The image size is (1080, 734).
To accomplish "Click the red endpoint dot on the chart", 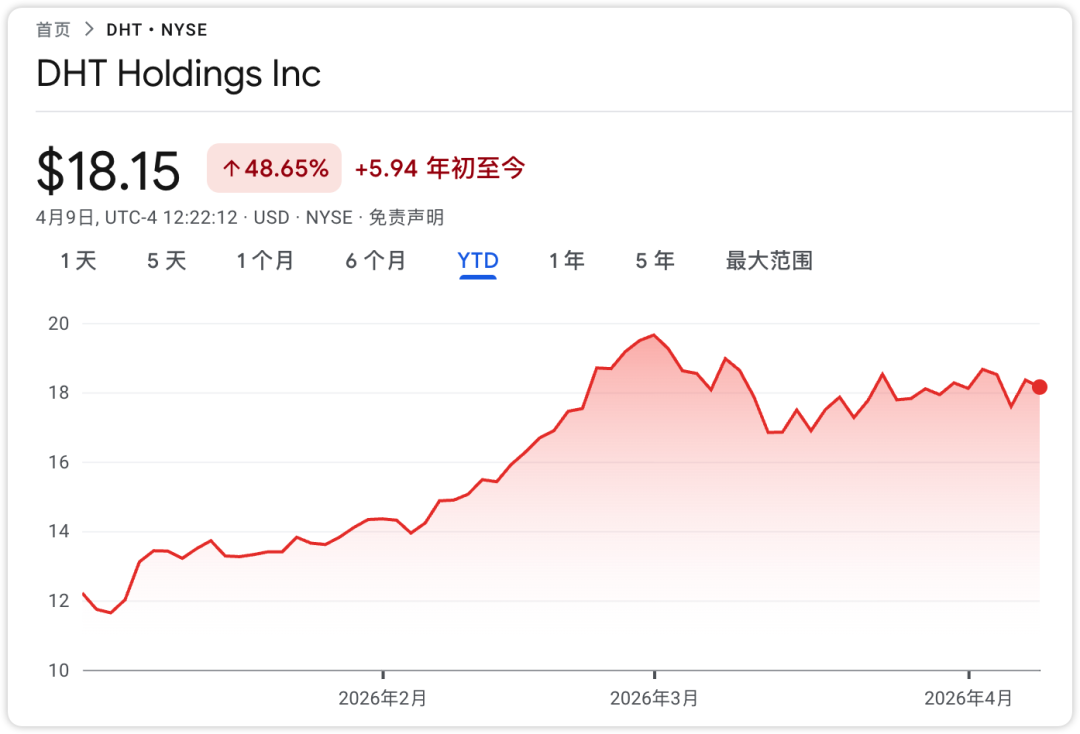I will [1039, 387].
